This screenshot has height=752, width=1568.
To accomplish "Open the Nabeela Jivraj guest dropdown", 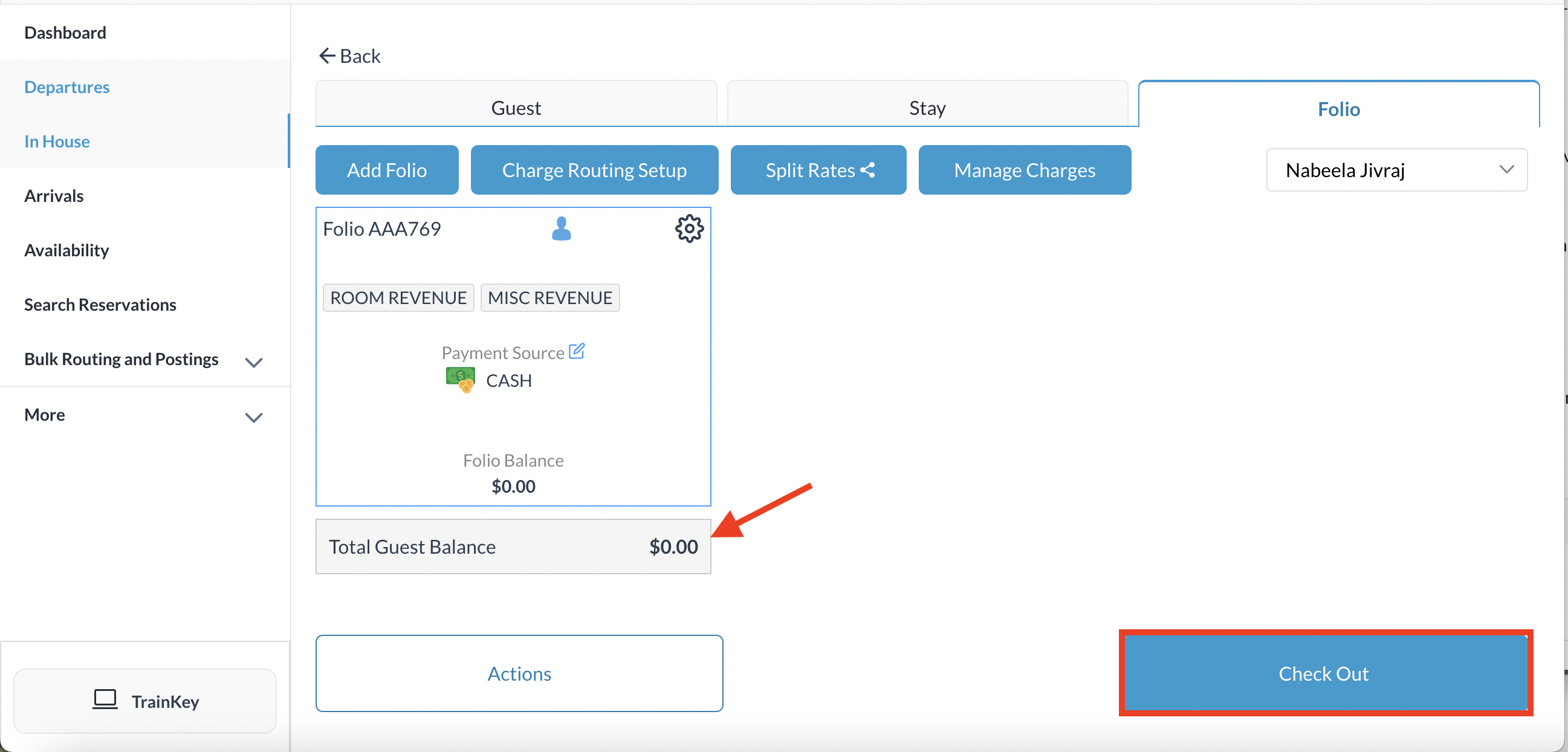I will [1396, 170].
